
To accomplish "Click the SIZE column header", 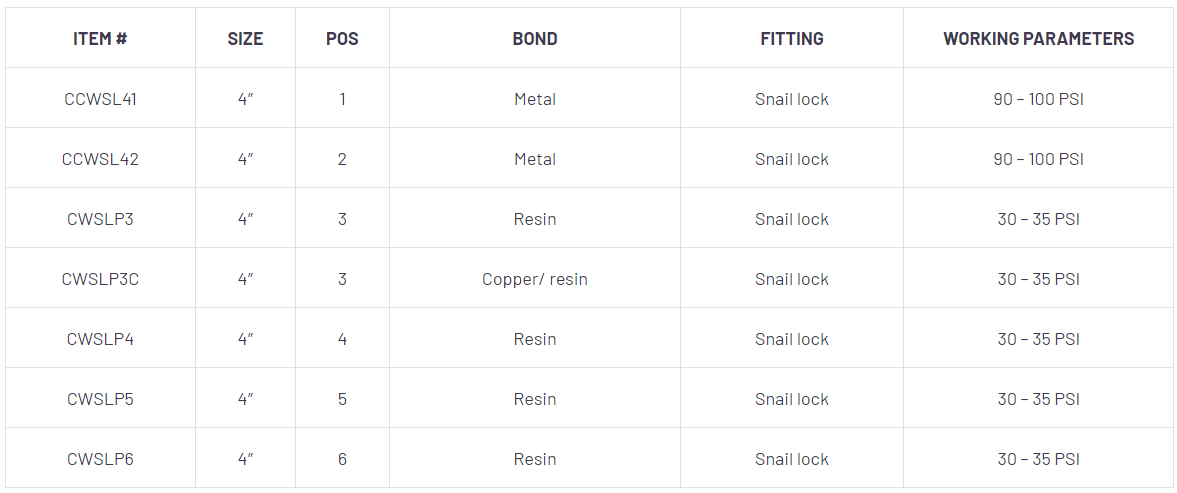I will pos(245,39).
